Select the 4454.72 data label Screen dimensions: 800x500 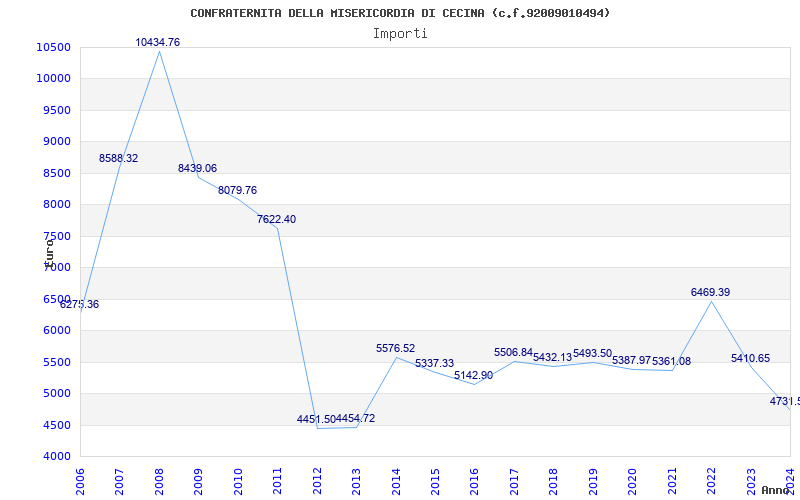355,418
